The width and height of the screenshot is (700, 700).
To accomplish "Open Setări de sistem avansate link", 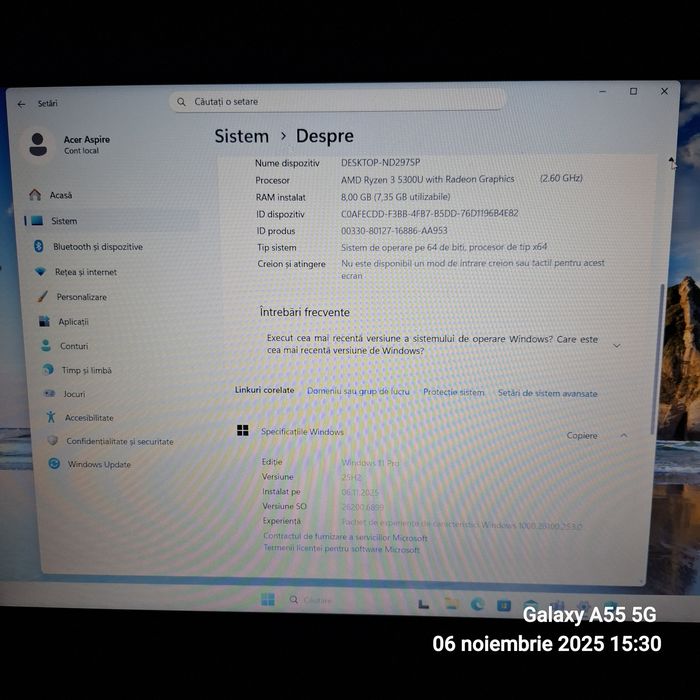I will pos(548,393).
